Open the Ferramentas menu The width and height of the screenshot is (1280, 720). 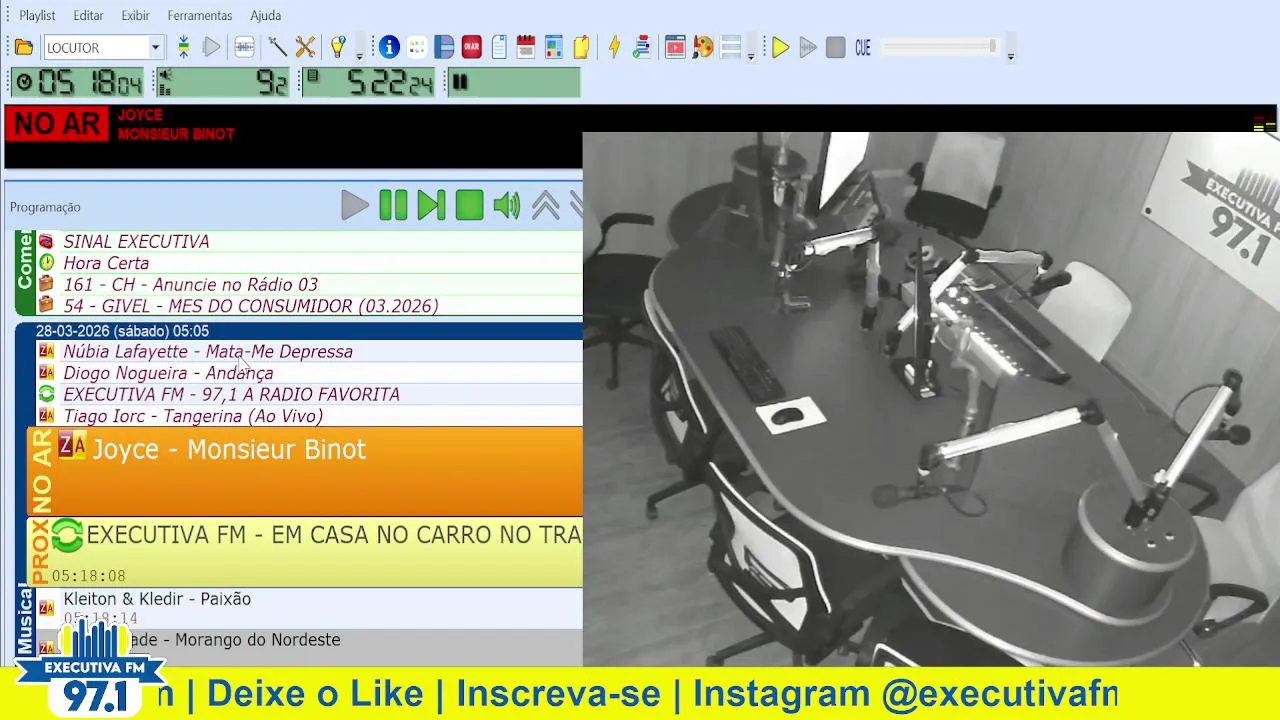coord(200,15)
